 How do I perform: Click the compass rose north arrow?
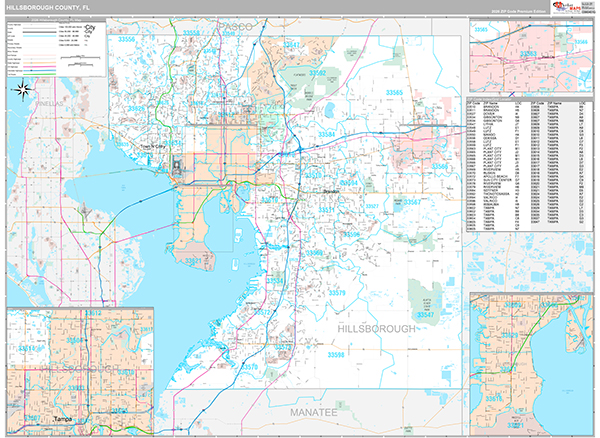click(x=22, y=91)
